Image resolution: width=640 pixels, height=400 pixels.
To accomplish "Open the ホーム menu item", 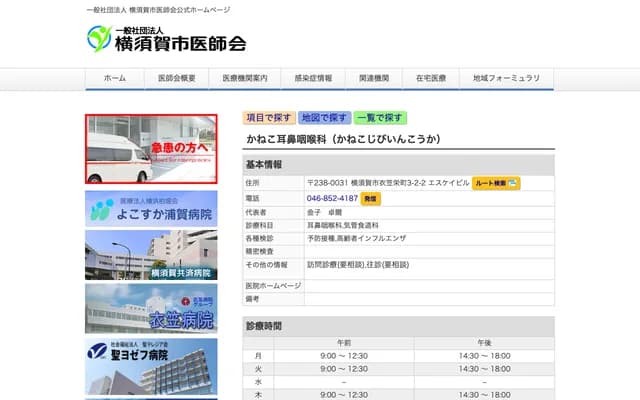I will 114,78.
